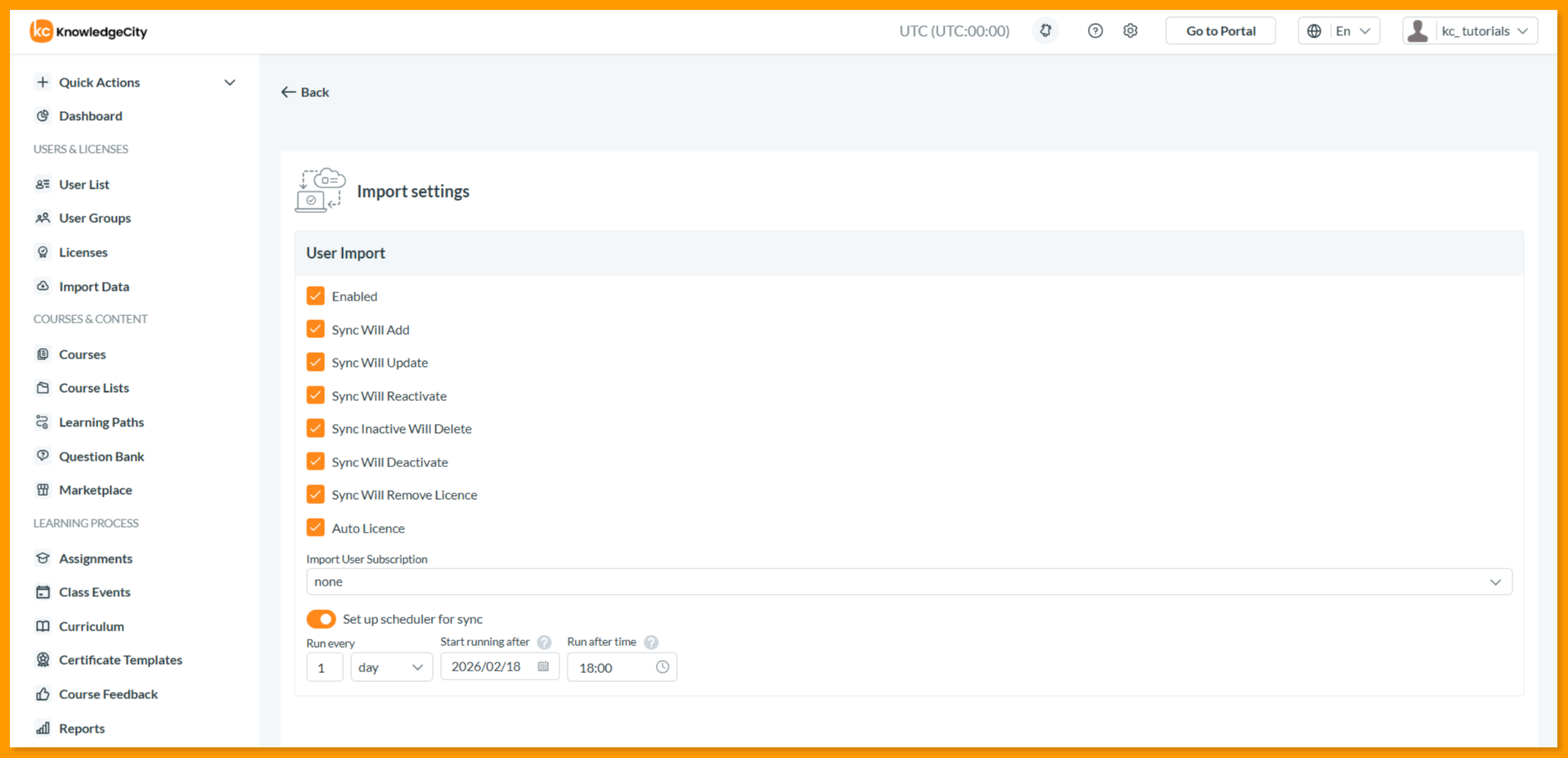This screenshot has height=758, width=1568.
Task: Open the day interval dropdown
Action: point(391,667)
